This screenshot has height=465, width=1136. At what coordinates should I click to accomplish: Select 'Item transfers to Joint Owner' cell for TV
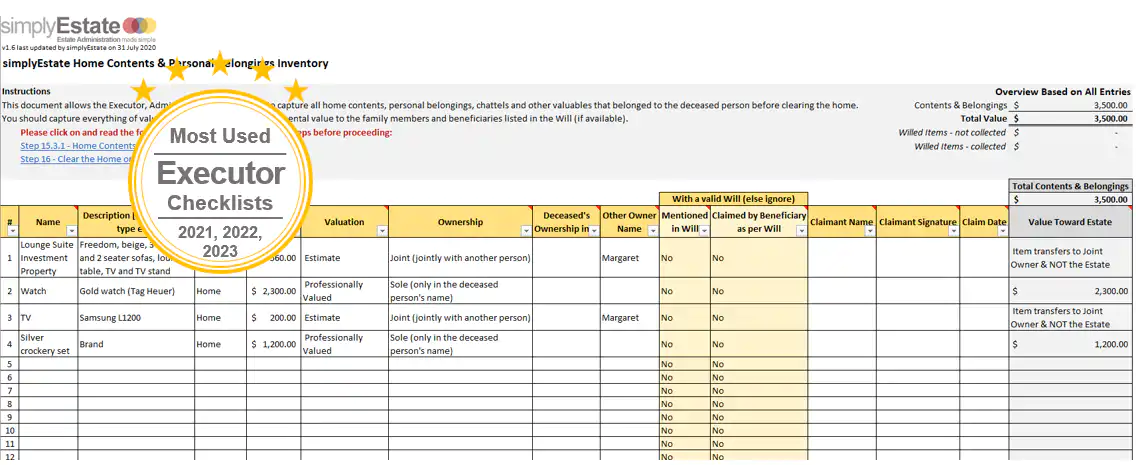pos(1070,317)
